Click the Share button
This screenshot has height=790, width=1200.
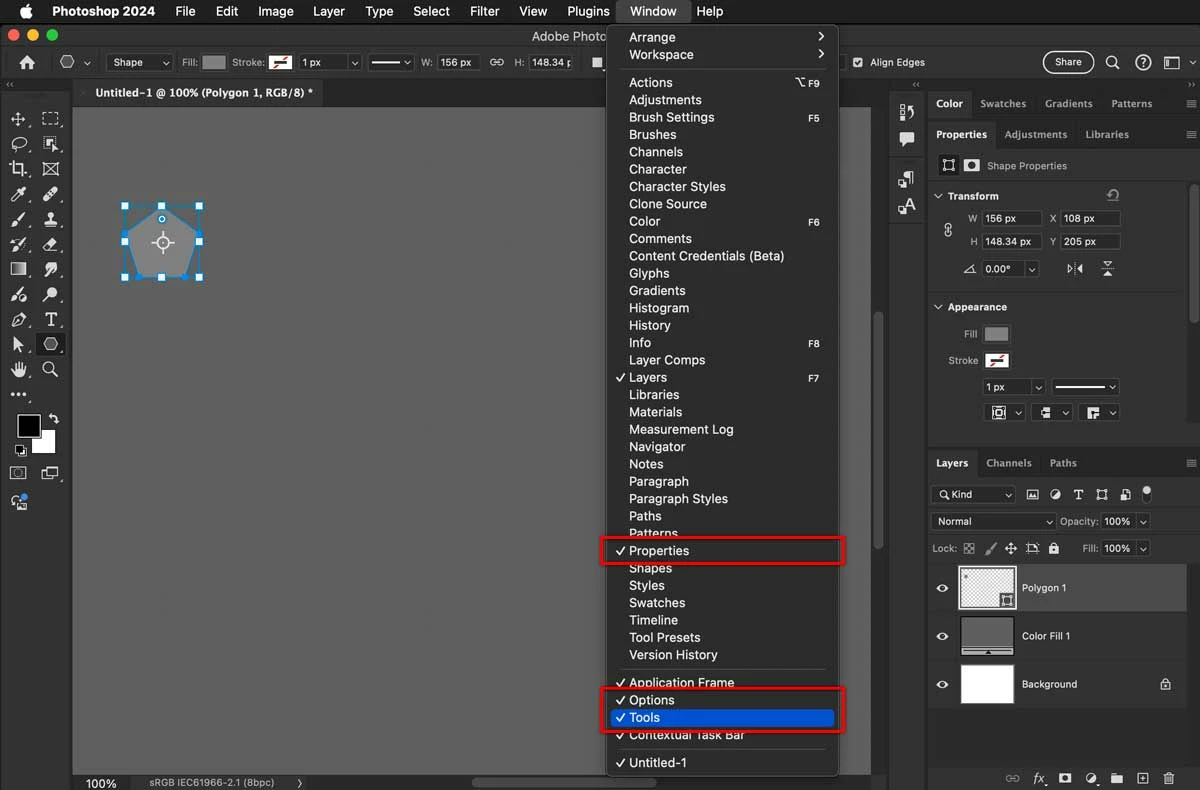[1068, 62]
